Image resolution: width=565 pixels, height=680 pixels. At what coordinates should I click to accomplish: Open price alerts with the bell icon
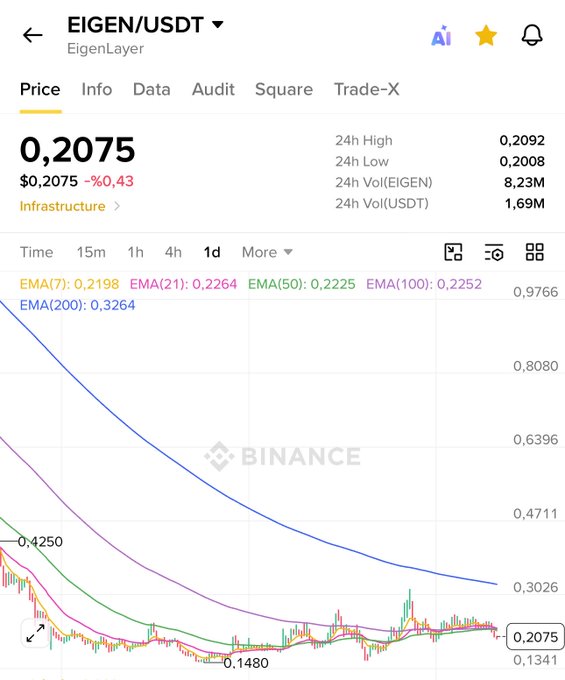(x=532, y=35)
